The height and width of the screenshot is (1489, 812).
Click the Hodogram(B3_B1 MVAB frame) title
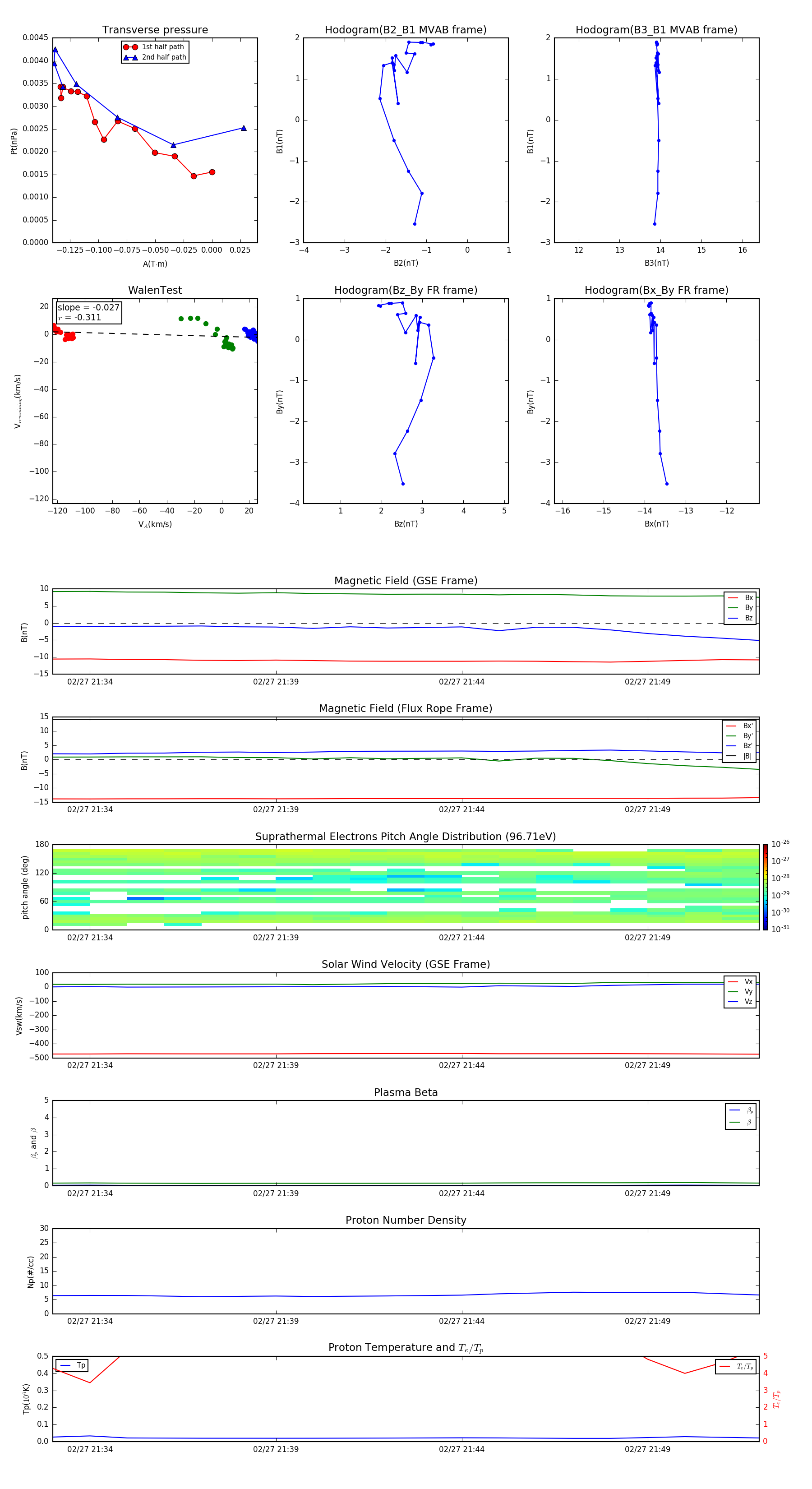pos(656,30)
